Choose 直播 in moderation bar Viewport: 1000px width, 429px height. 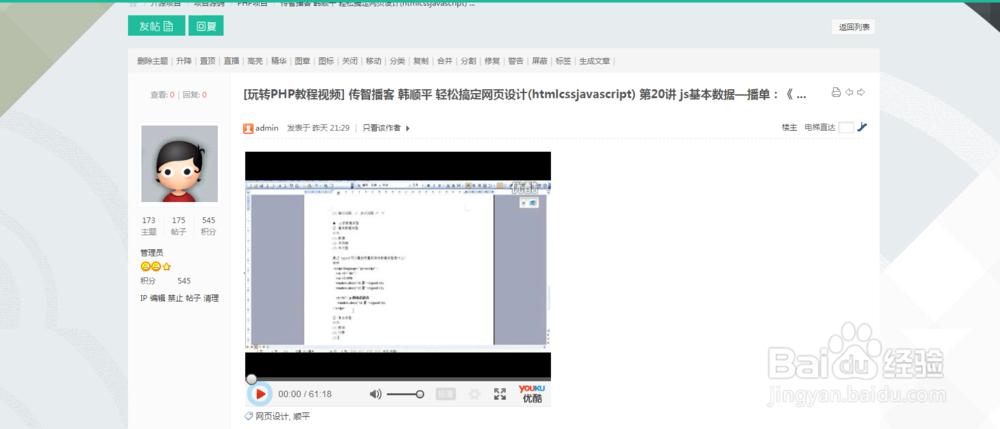(x=231, y=61)
